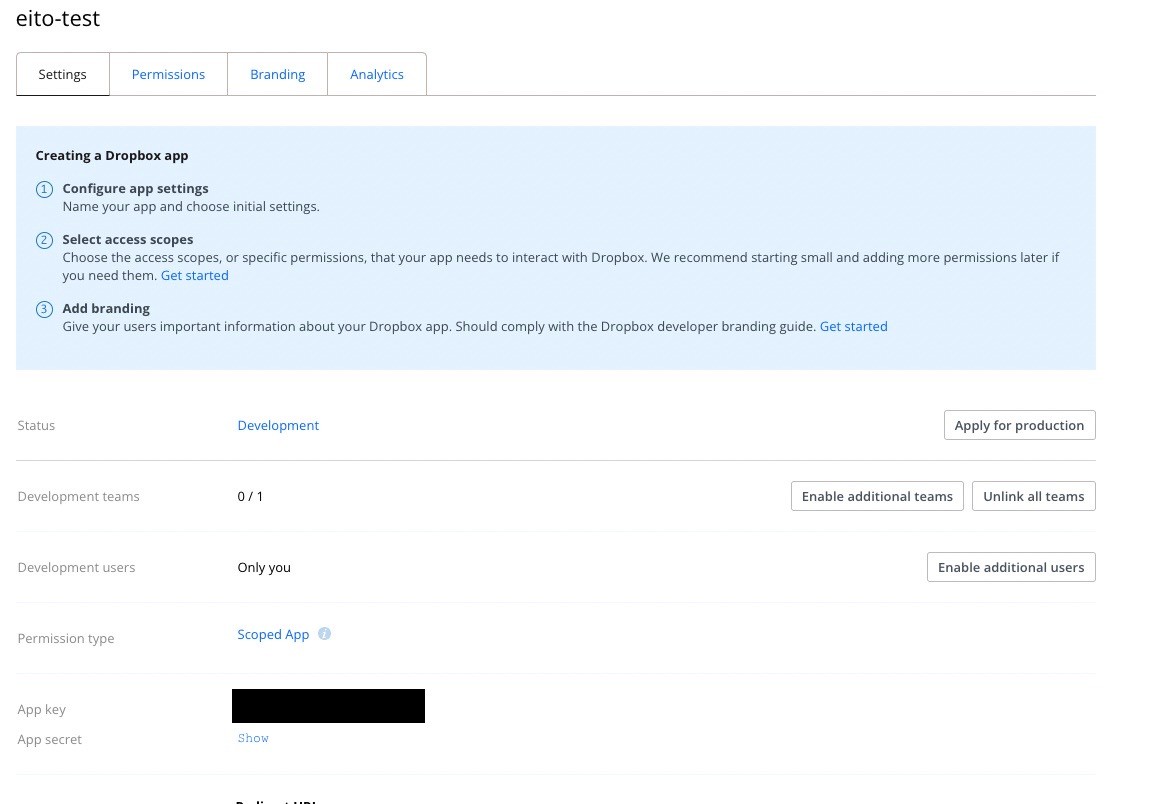
Task: Follow Get started link under Add branding
Action: (x=854, y=326)
